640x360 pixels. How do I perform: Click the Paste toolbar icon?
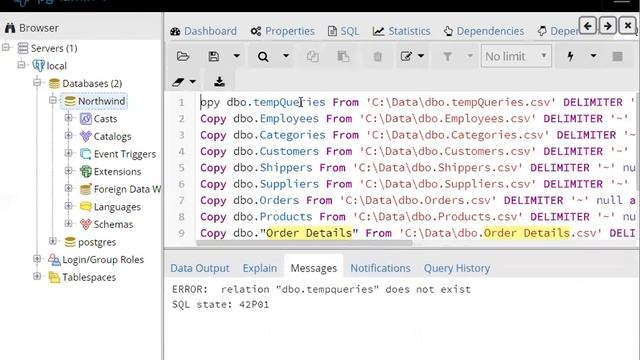343,56
